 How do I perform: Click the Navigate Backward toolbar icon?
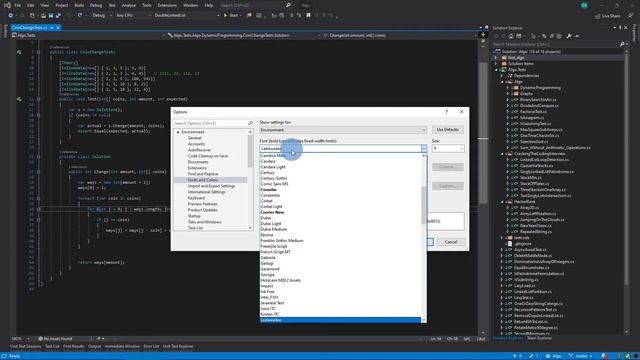point(10,16)
